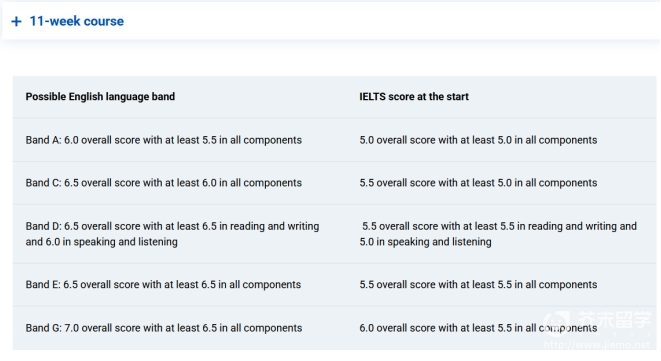Select the 'Possible English language band' column header
The height and width of the screenshot is (361, 661).
coord(100,97)
